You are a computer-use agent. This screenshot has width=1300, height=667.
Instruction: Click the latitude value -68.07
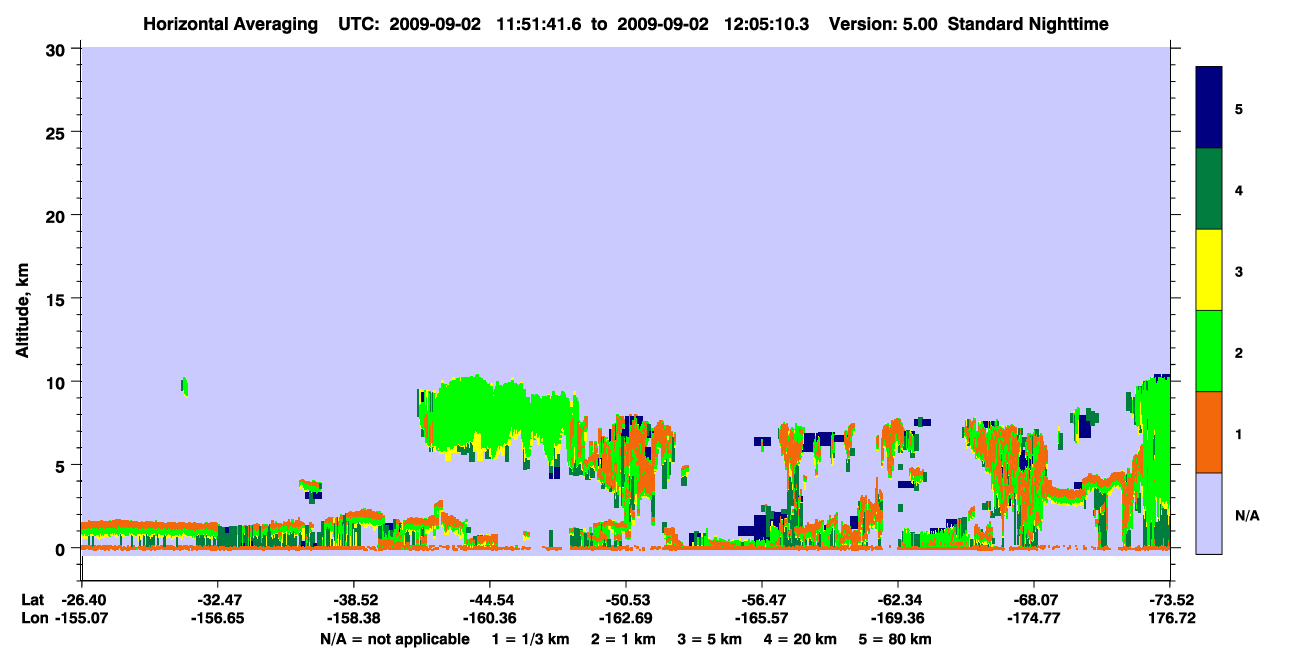[1033, 600]
